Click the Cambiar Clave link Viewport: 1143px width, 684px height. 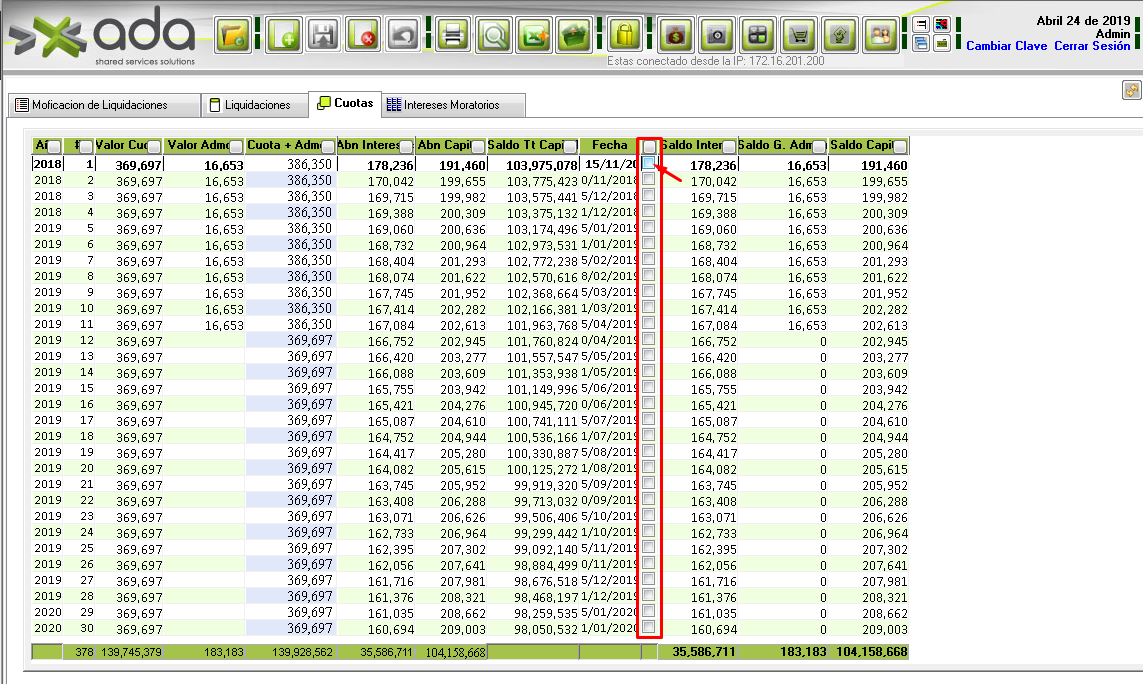click(x=1006, y=46)
